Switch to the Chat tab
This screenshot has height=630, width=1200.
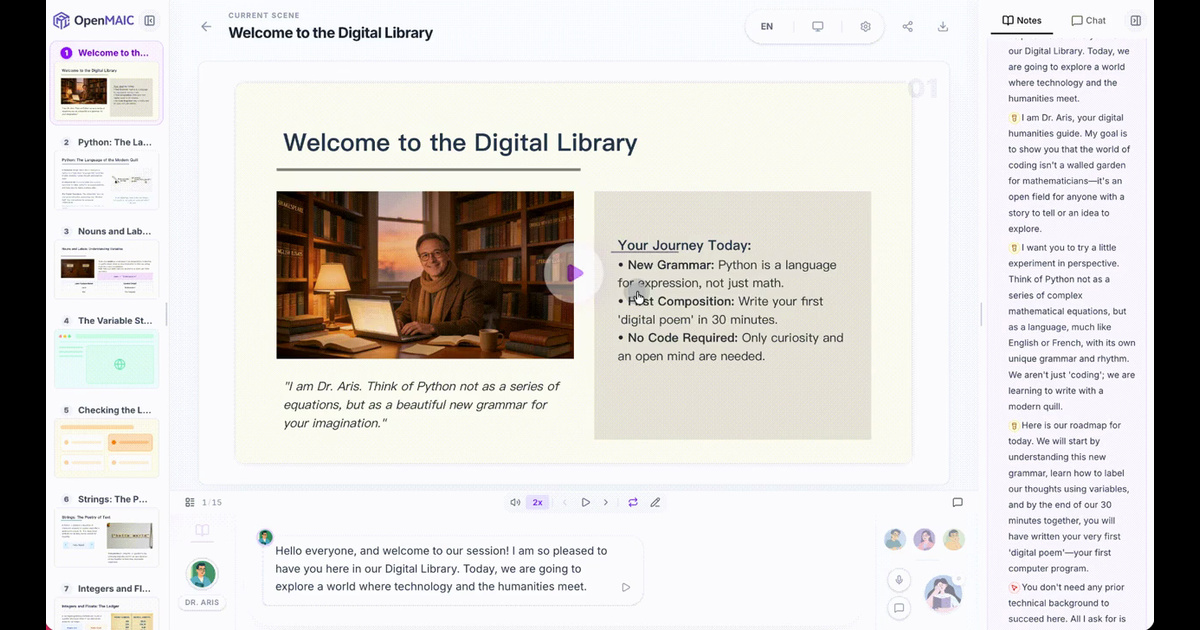(x=1089, y=20)
